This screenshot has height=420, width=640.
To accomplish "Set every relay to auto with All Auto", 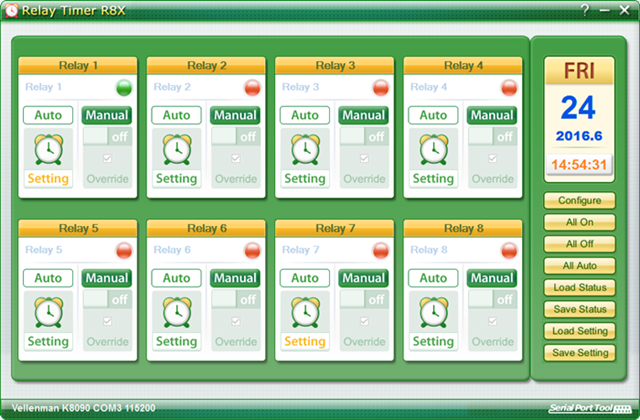I will (580, 266).
